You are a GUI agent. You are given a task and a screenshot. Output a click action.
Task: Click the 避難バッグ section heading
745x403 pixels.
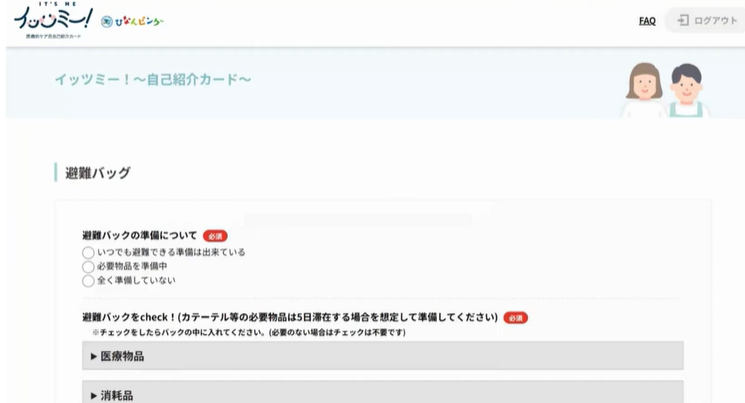tap(98, 173)
